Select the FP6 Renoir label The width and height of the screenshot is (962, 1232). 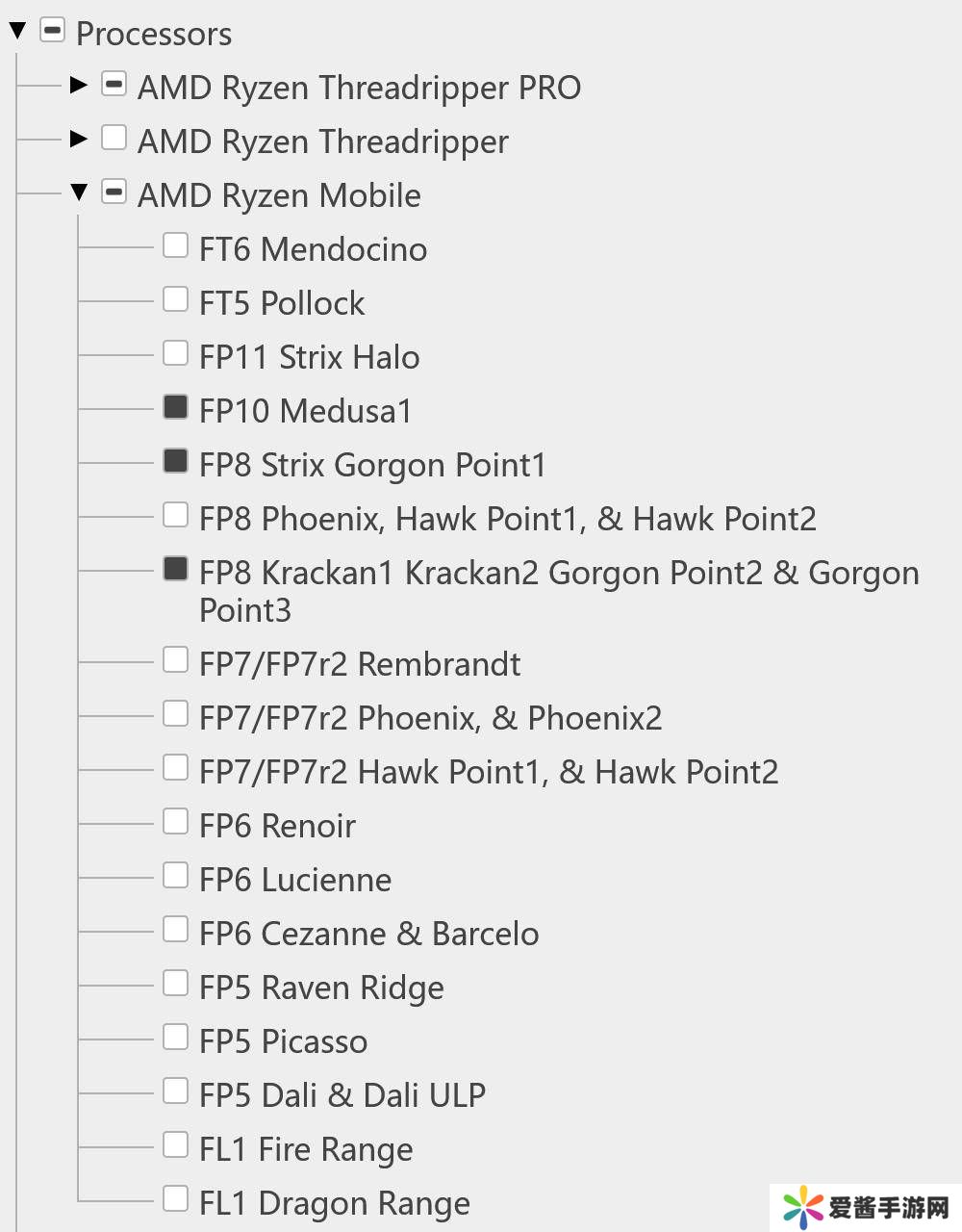click(277, 826)
